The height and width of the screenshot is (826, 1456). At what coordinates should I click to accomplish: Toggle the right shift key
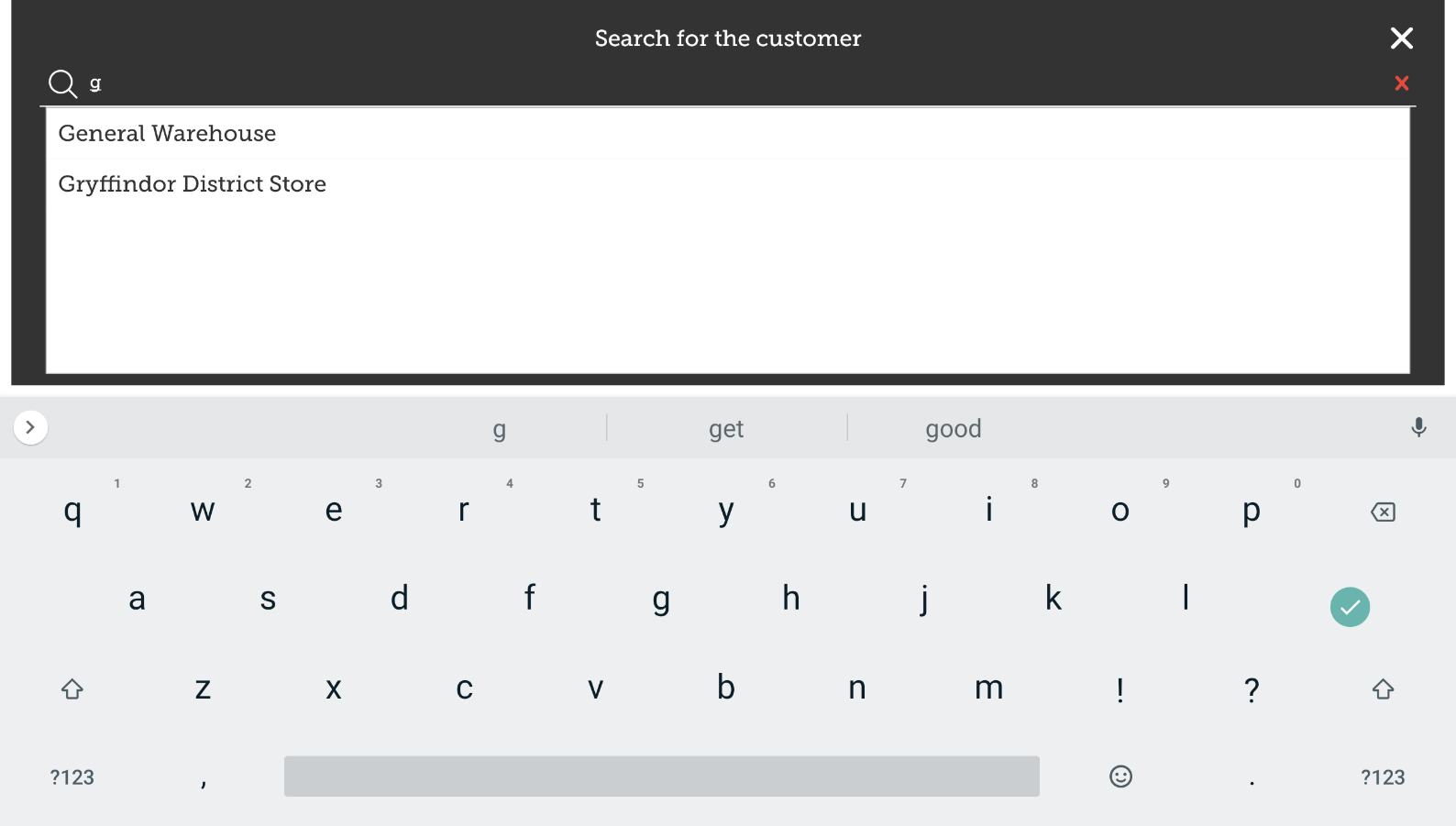tap(1383, 688)
